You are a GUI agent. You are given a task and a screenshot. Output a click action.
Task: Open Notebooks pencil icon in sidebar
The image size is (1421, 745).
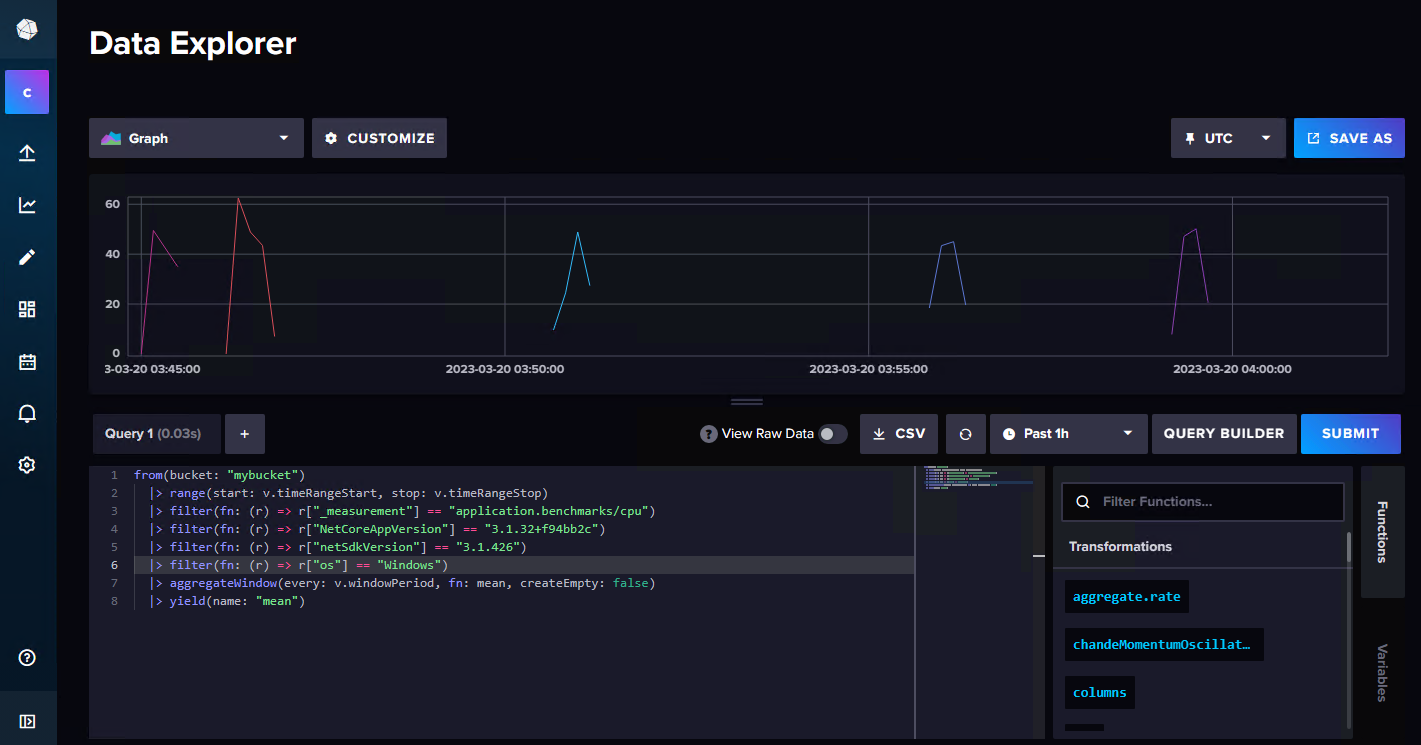point(27,257)
